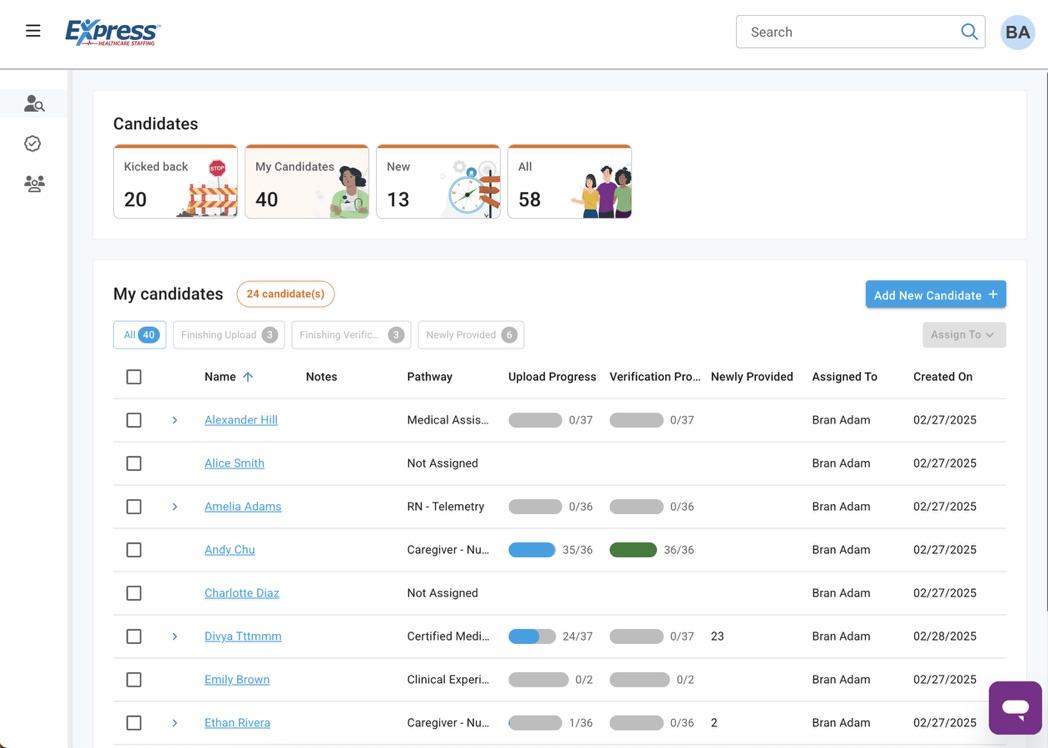Select the candidate search sidebar icon
The height and width of the screenshot is (748, 1048).
34,104
